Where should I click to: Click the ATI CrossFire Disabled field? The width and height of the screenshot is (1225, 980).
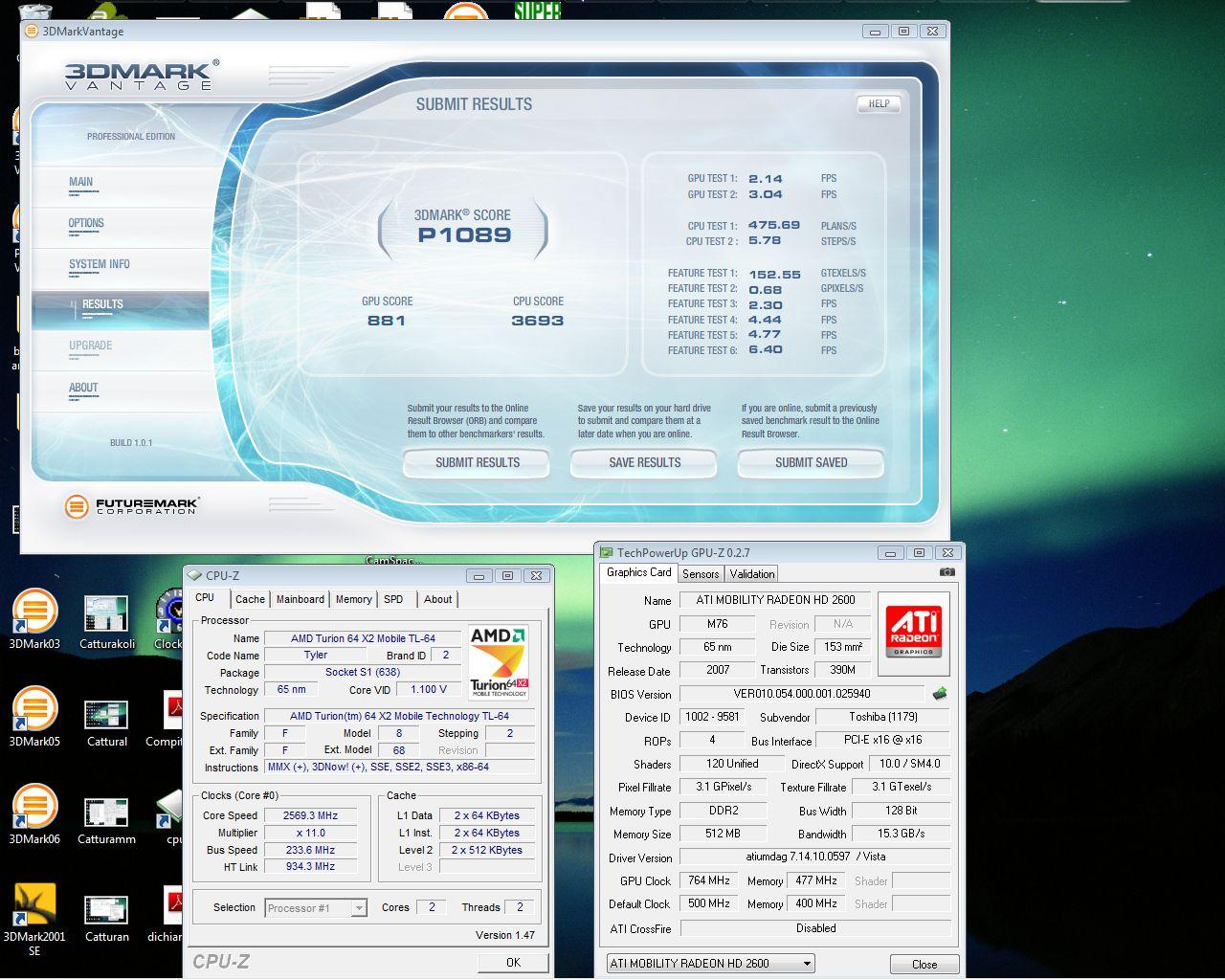point(815,928)
